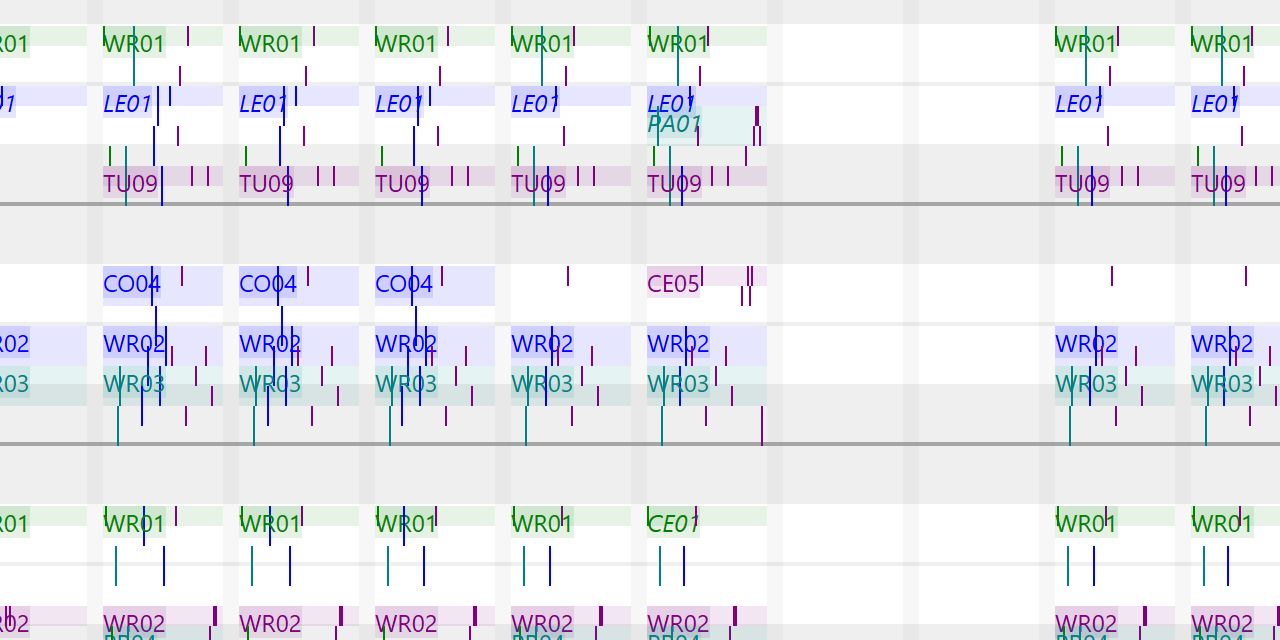
Task: Select the teal PA01 shift block
Action: tap(672, 124)
